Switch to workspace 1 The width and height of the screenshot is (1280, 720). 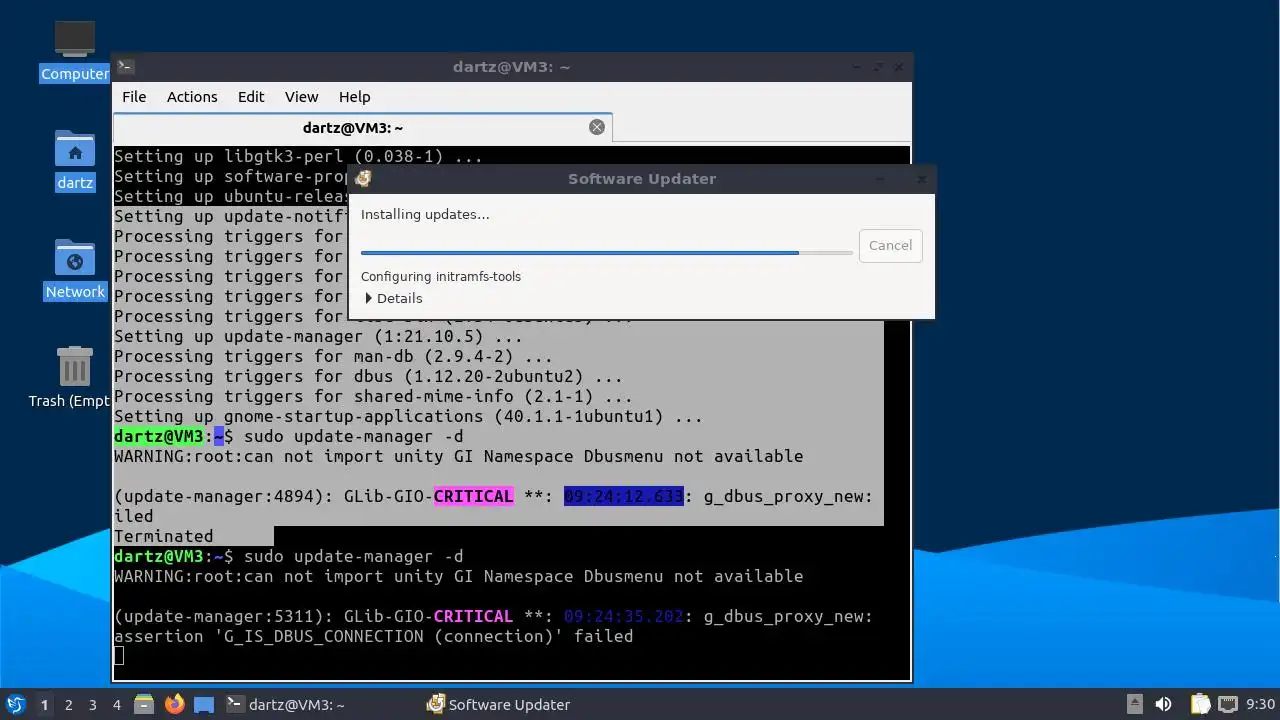coord(44,704)
